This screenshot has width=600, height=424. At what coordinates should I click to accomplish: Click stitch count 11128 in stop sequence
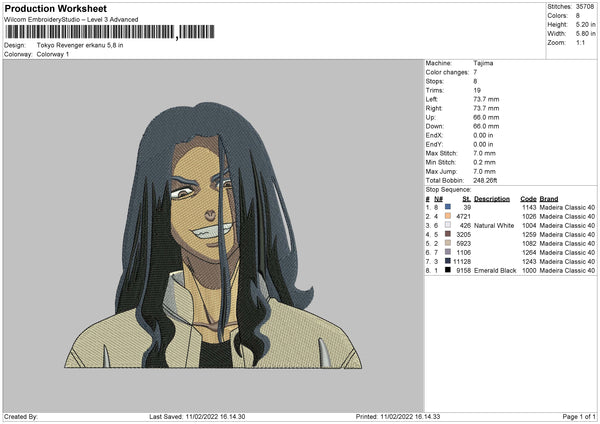point(462,261)
